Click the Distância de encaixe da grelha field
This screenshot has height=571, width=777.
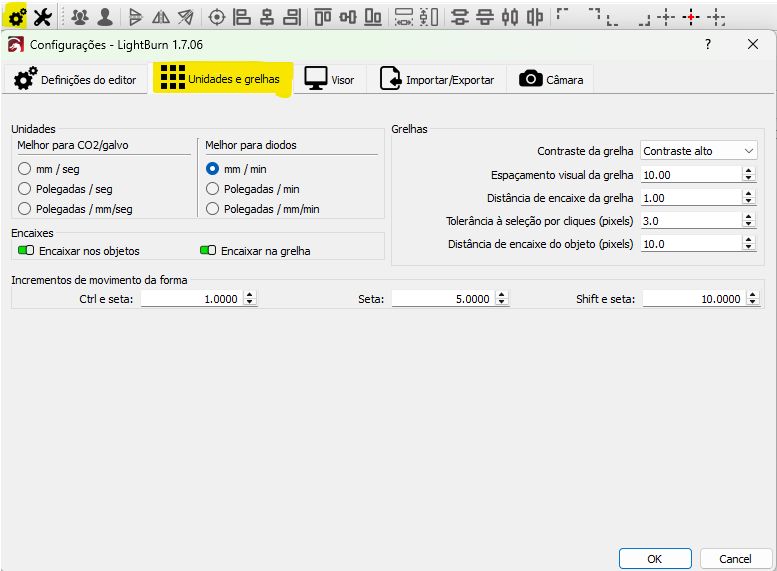[x=690, y=198]
